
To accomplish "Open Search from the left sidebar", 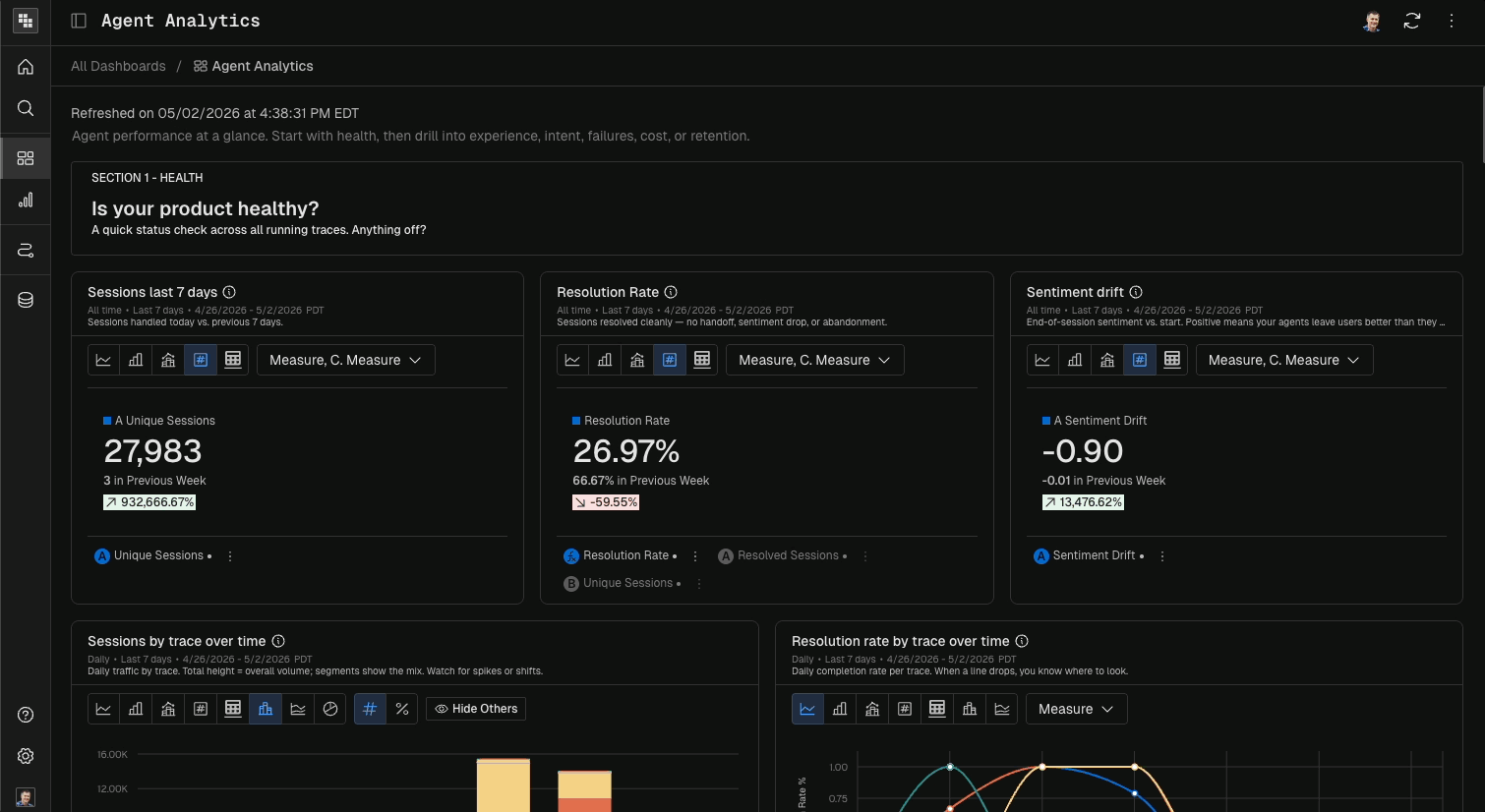I will [x=26, y=108].
